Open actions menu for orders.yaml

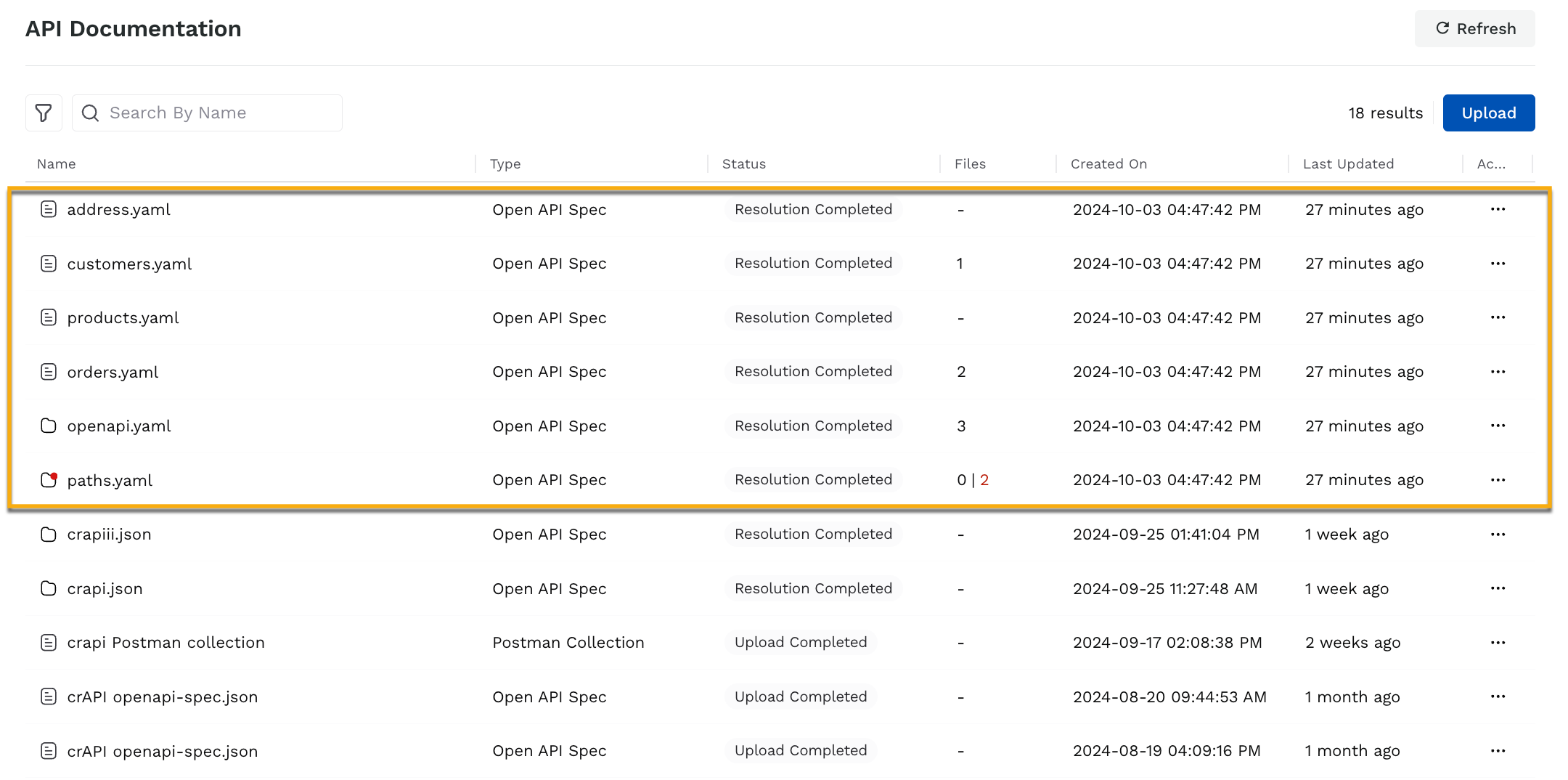(1498, 372)
